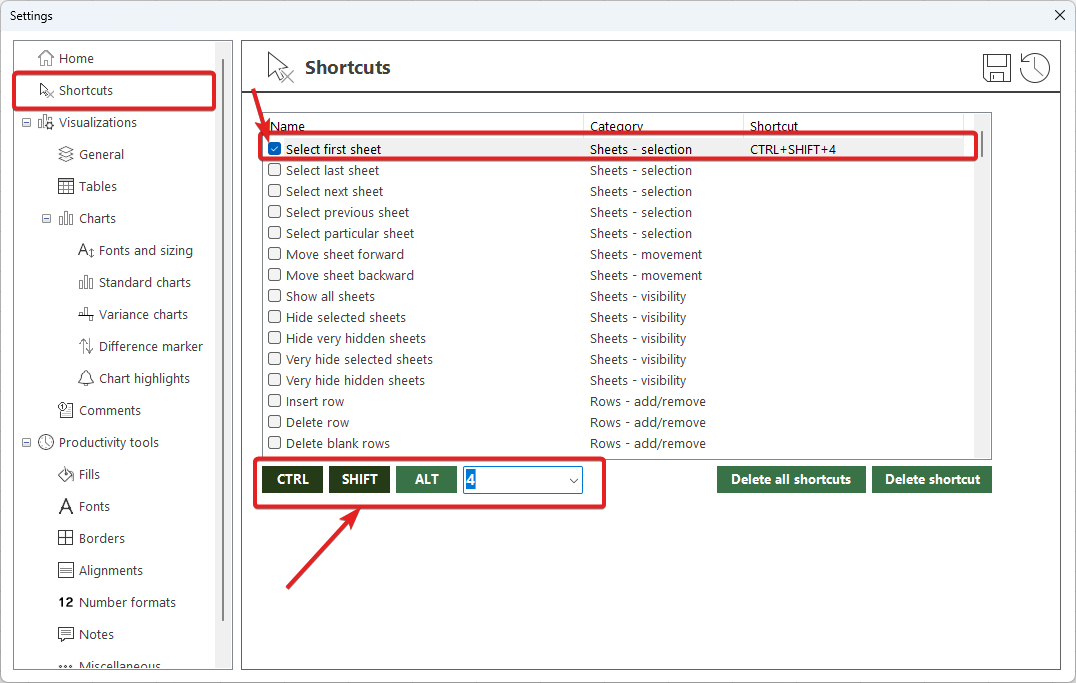Open the shortcut key dropdown showing 4
1076x683 pixels.
(573, 480)
